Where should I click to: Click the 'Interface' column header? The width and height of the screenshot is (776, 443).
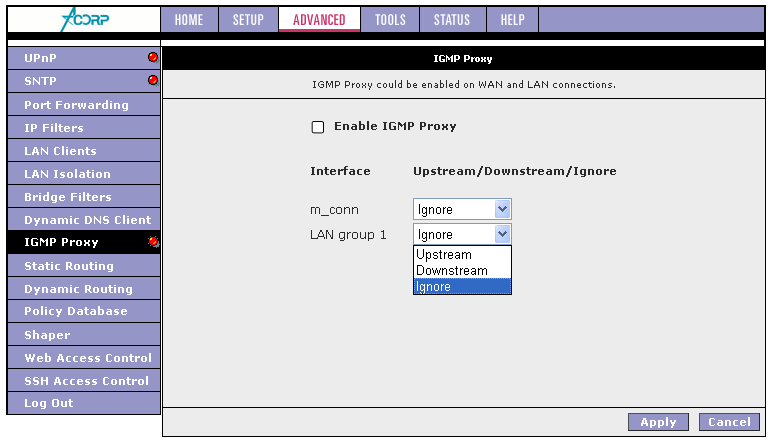point(340,171)
